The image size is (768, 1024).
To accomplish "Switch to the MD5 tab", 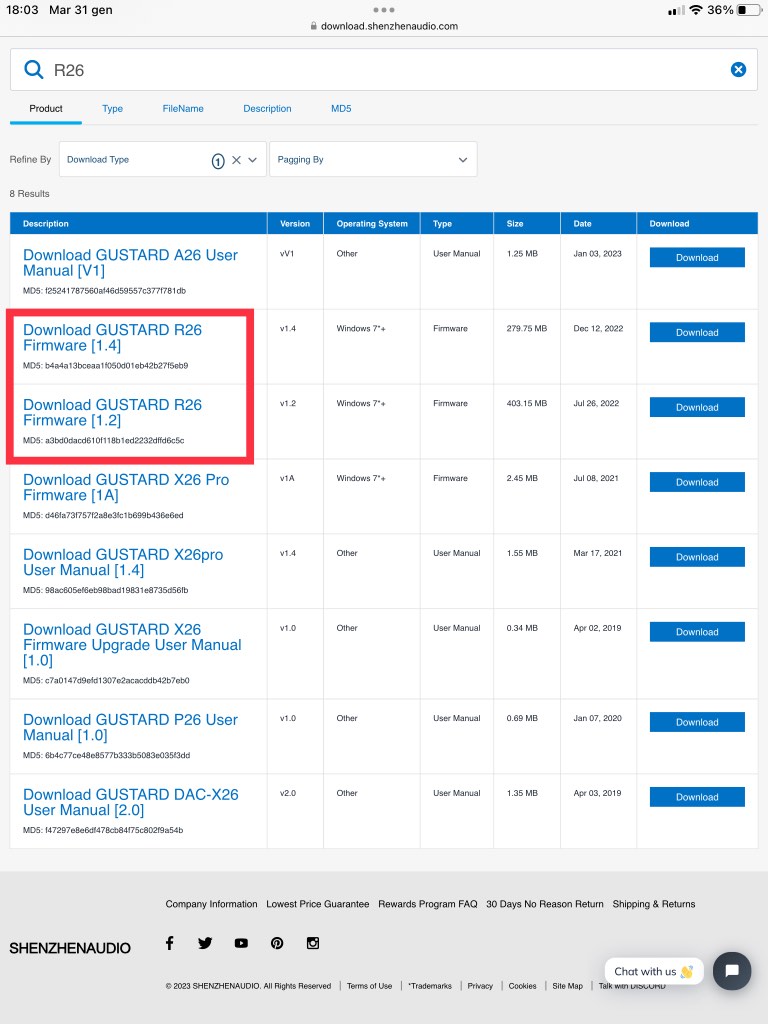I will pyautogui.click(x=341, y=108).
